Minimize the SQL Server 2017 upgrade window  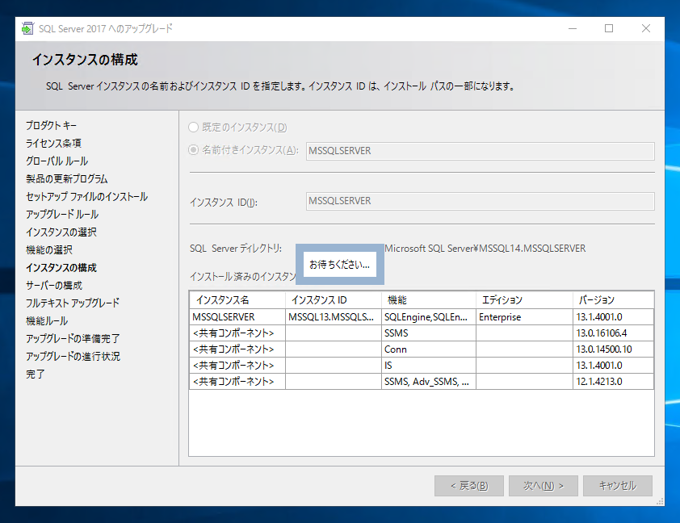click(x=572, y=29)
